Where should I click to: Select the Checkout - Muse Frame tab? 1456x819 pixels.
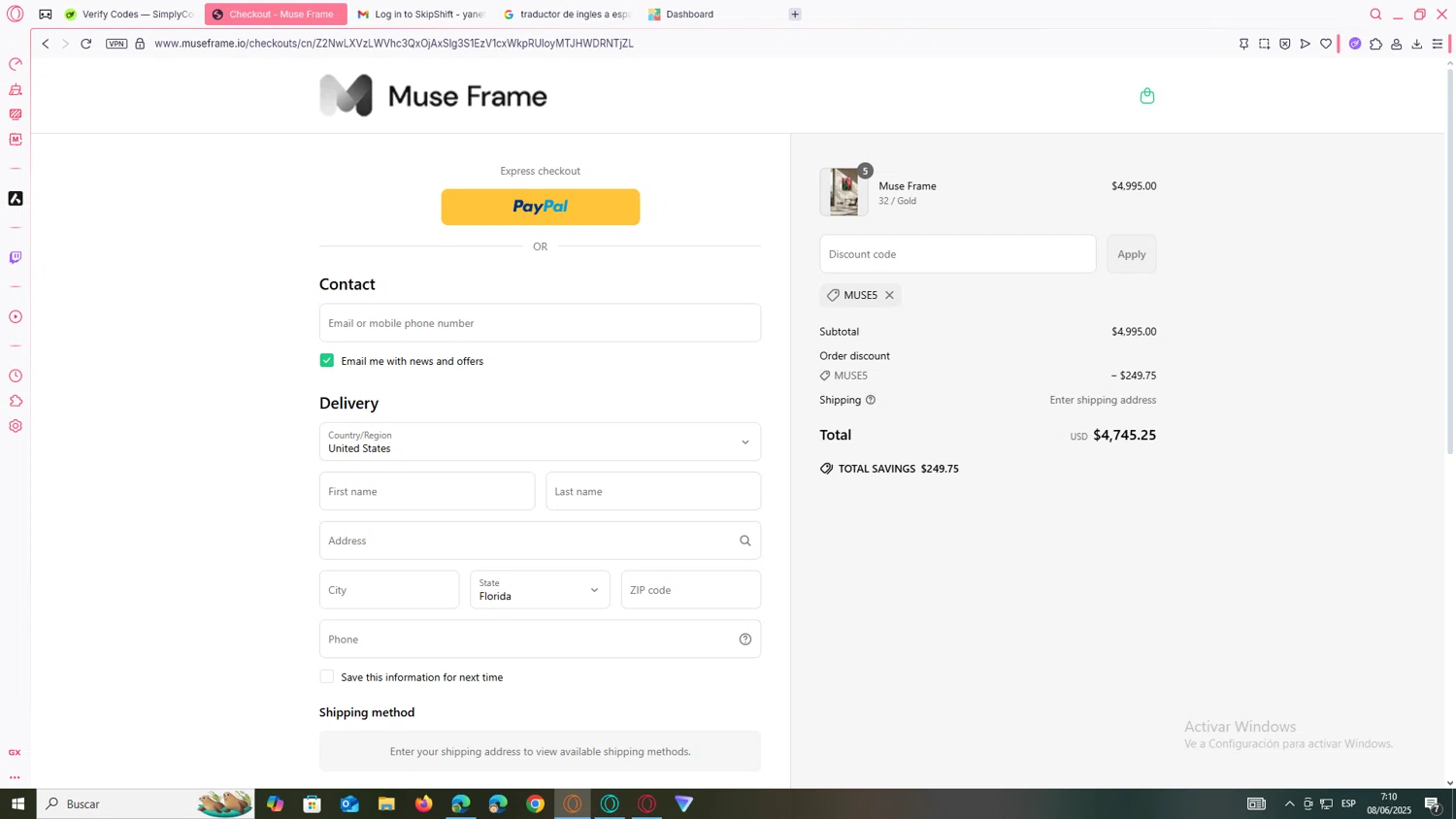pos(276,15)
